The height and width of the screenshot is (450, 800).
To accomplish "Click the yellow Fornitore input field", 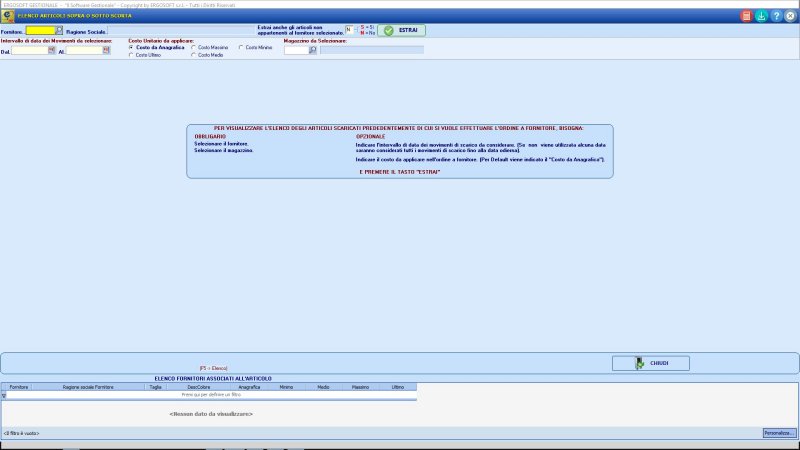I will click(40, 31).
